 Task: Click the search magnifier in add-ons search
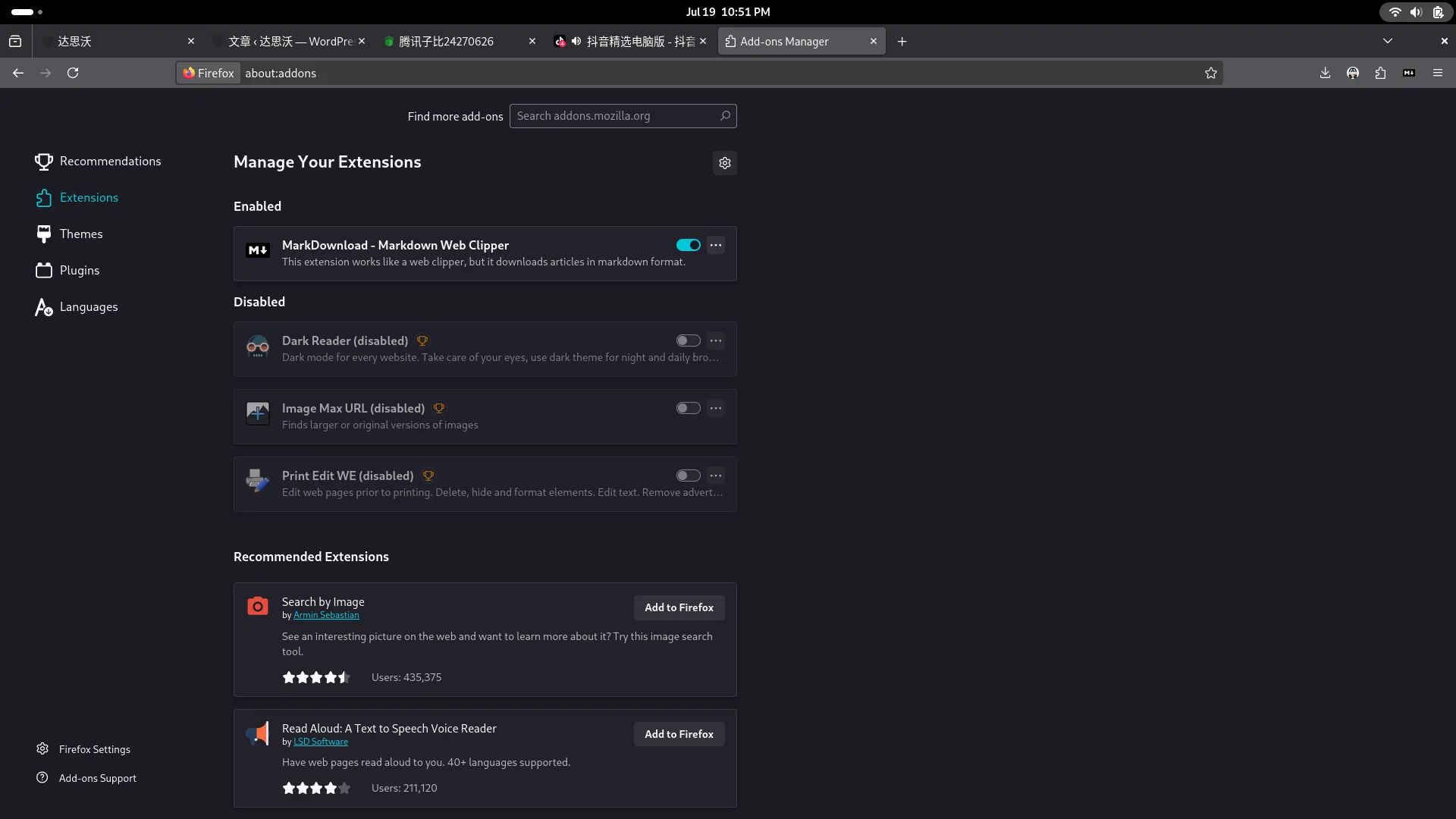tap(725, 116)
